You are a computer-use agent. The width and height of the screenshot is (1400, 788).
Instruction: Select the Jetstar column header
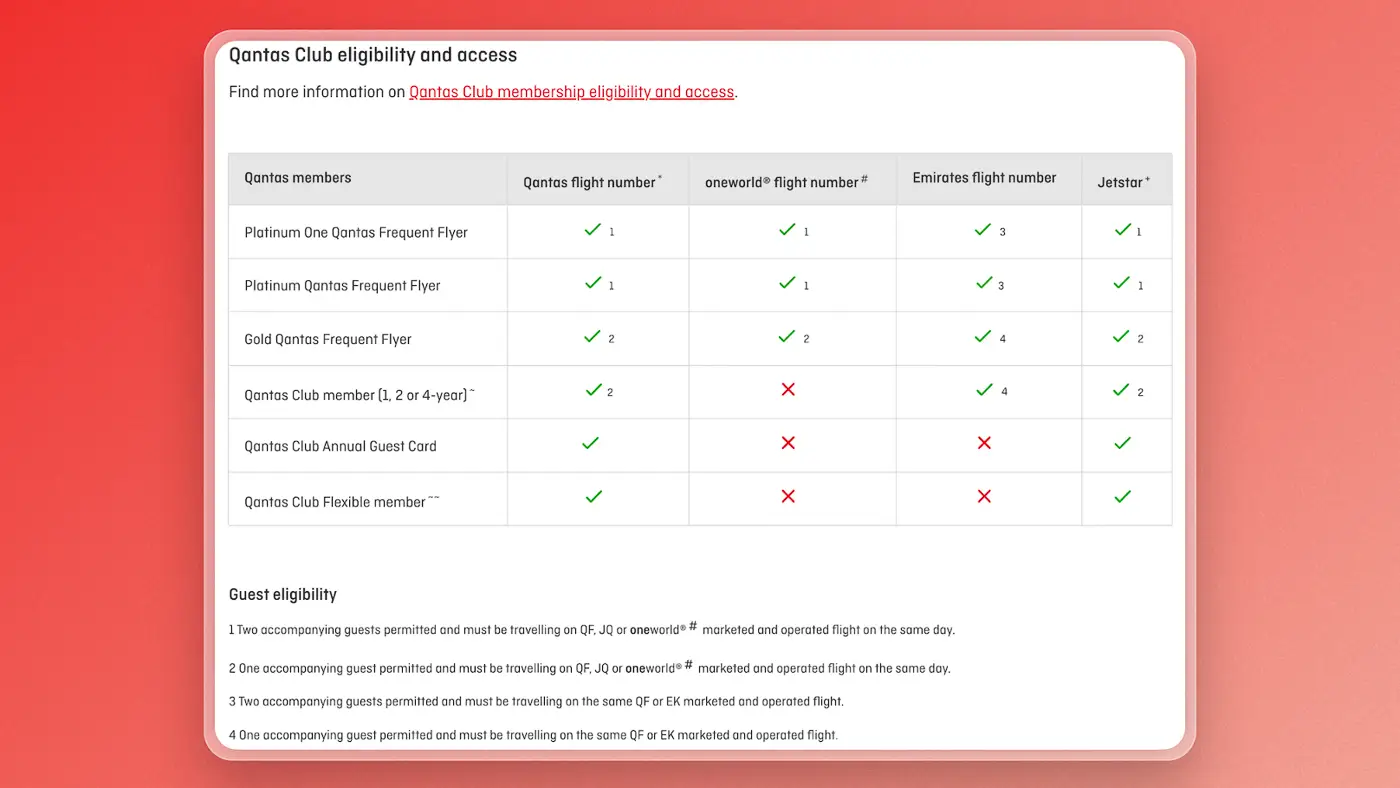pyautogui.click(x=1124, y=182)
